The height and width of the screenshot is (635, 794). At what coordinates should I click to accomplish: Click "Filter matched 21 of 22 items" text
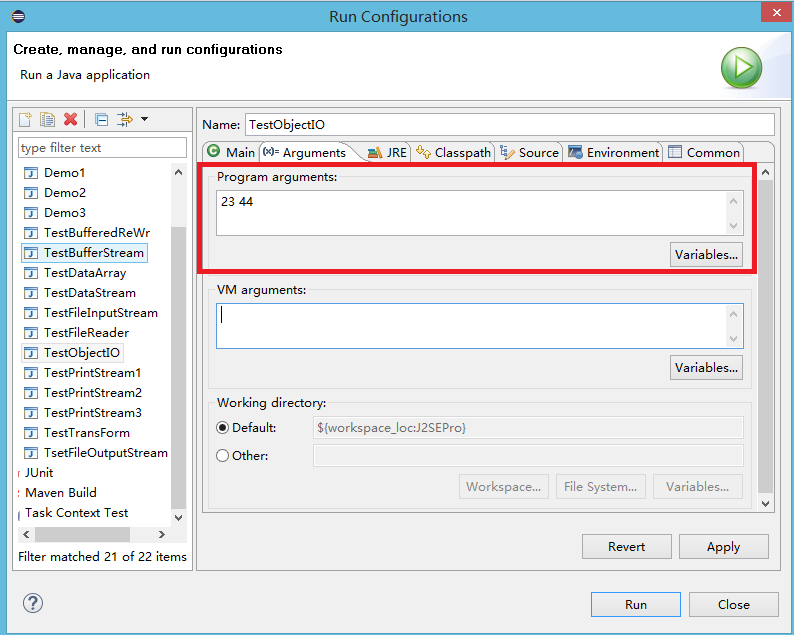pyautogui.click(x=102, y=557)
